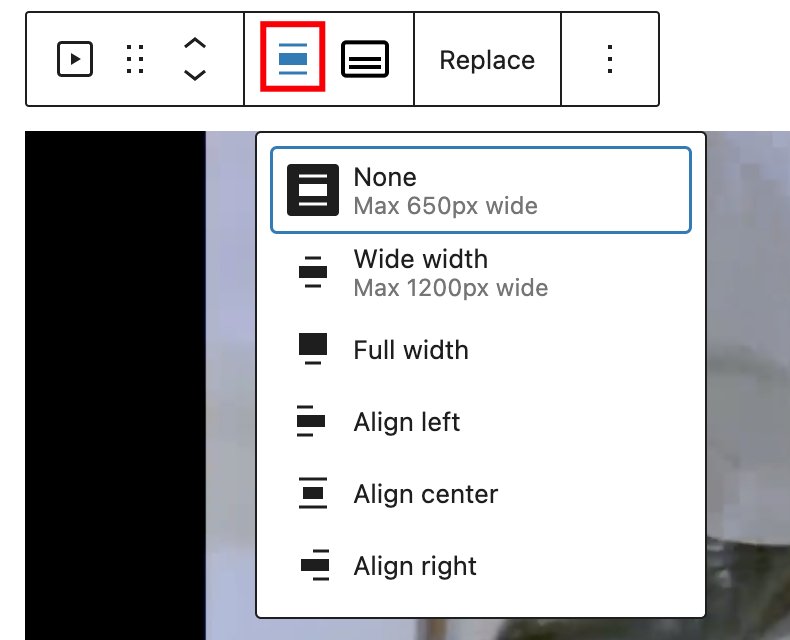
Task: Select Align left option
Action: (x=481, y=421)
